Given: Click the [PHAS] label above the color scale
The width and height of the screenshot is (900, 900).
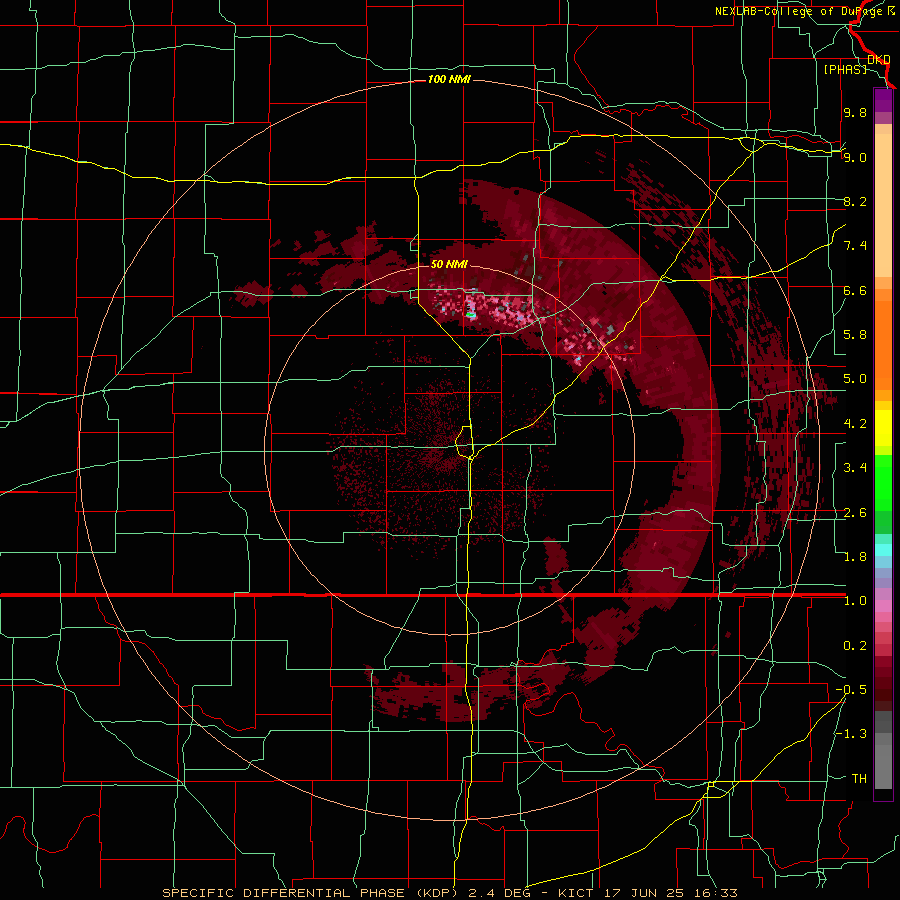Looking at the screenshot, I should click(x=845, y=69).
